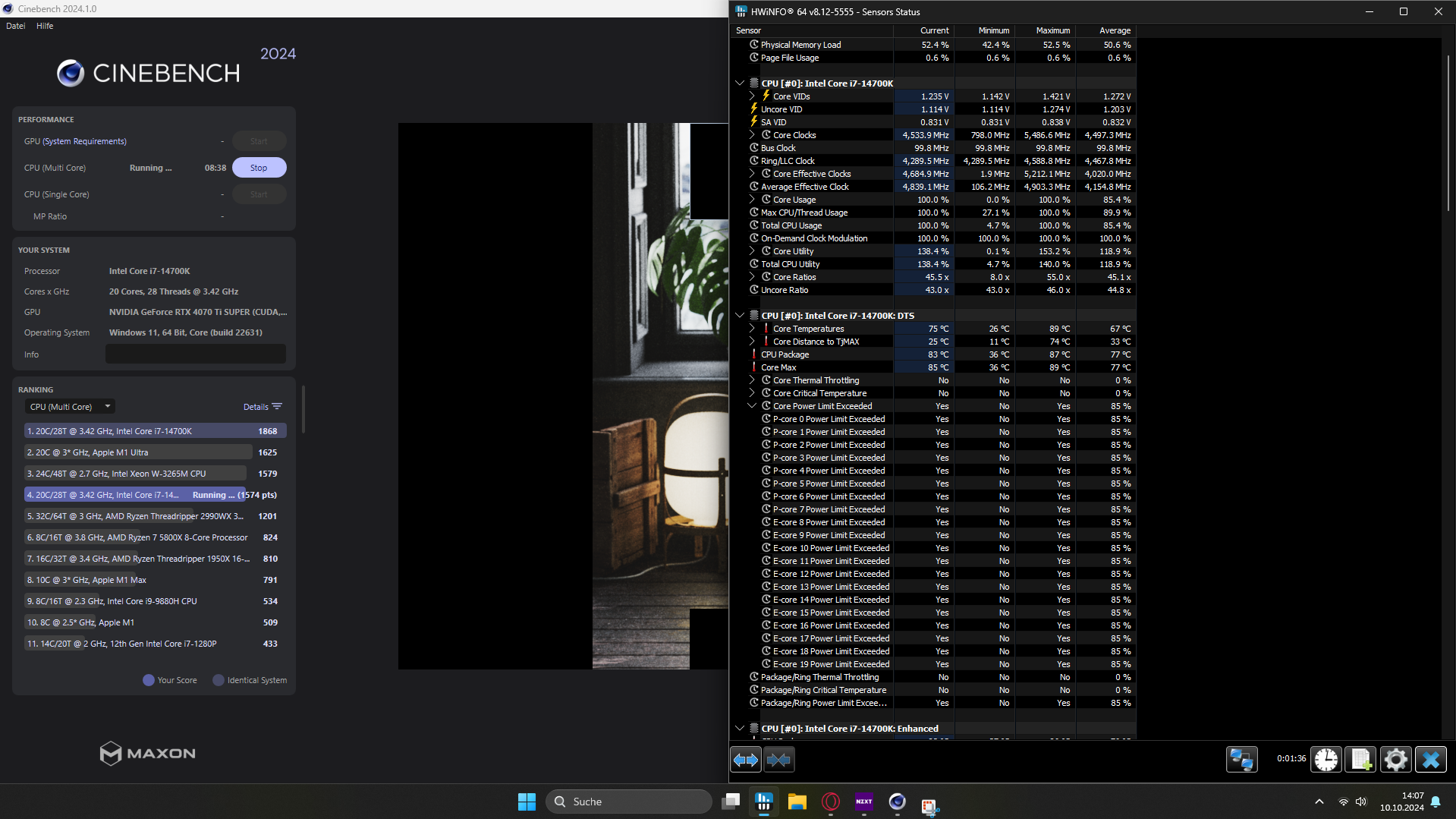This screenshot has height=819, width=1456.
Task: Select ranking entry Apple M1 Ultra
Action: click(155, 452)
